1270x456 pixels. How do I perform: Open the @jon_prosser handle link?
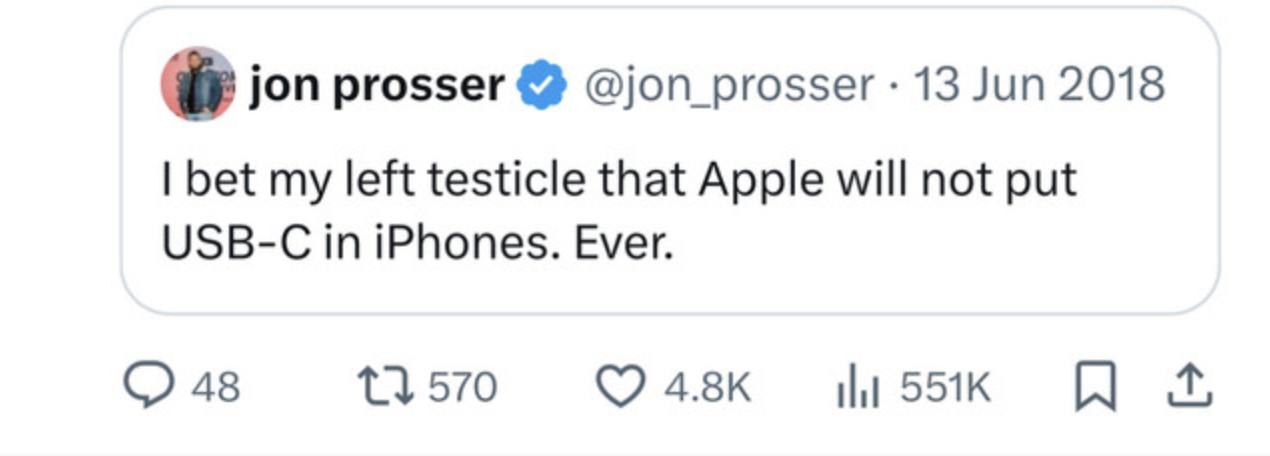pyautogui.click(x=727, y=86)
